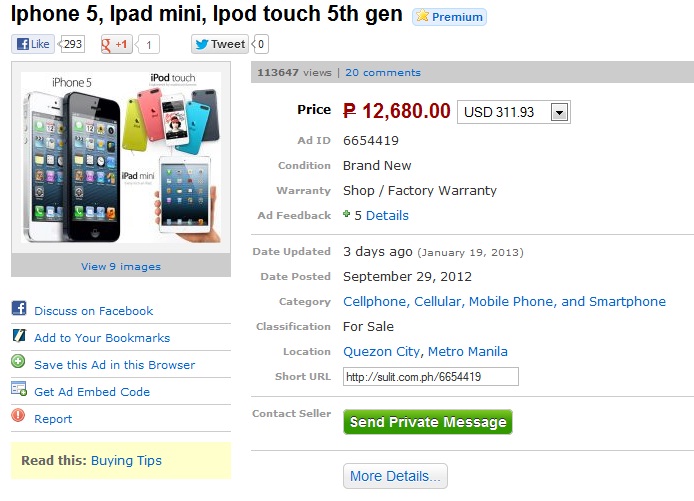Viewport: 694px width, 501px height.
Task: Expand the More Details button
Action: [395, 476]
